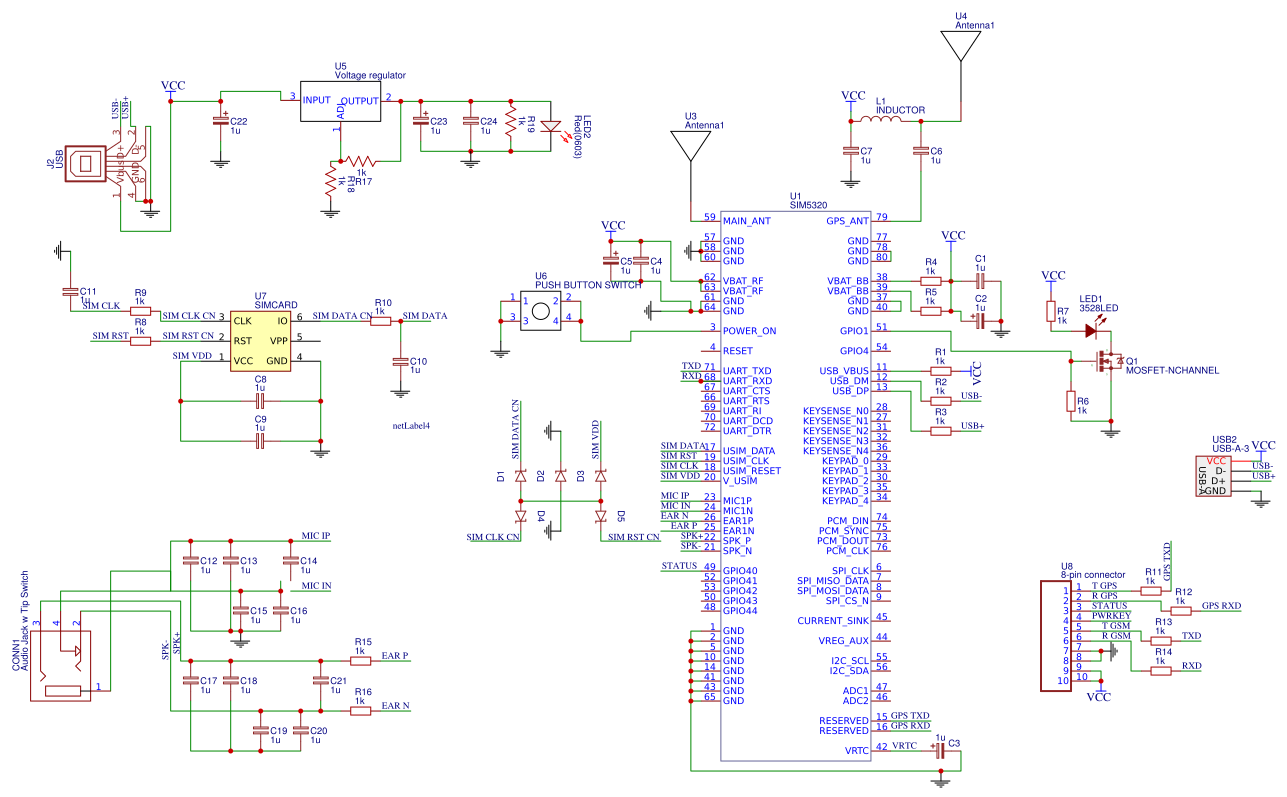This screenshot has width=1287, height=797.
Task: Select the KEYSENSE_N0 pin label
Action: click(836, 411)
